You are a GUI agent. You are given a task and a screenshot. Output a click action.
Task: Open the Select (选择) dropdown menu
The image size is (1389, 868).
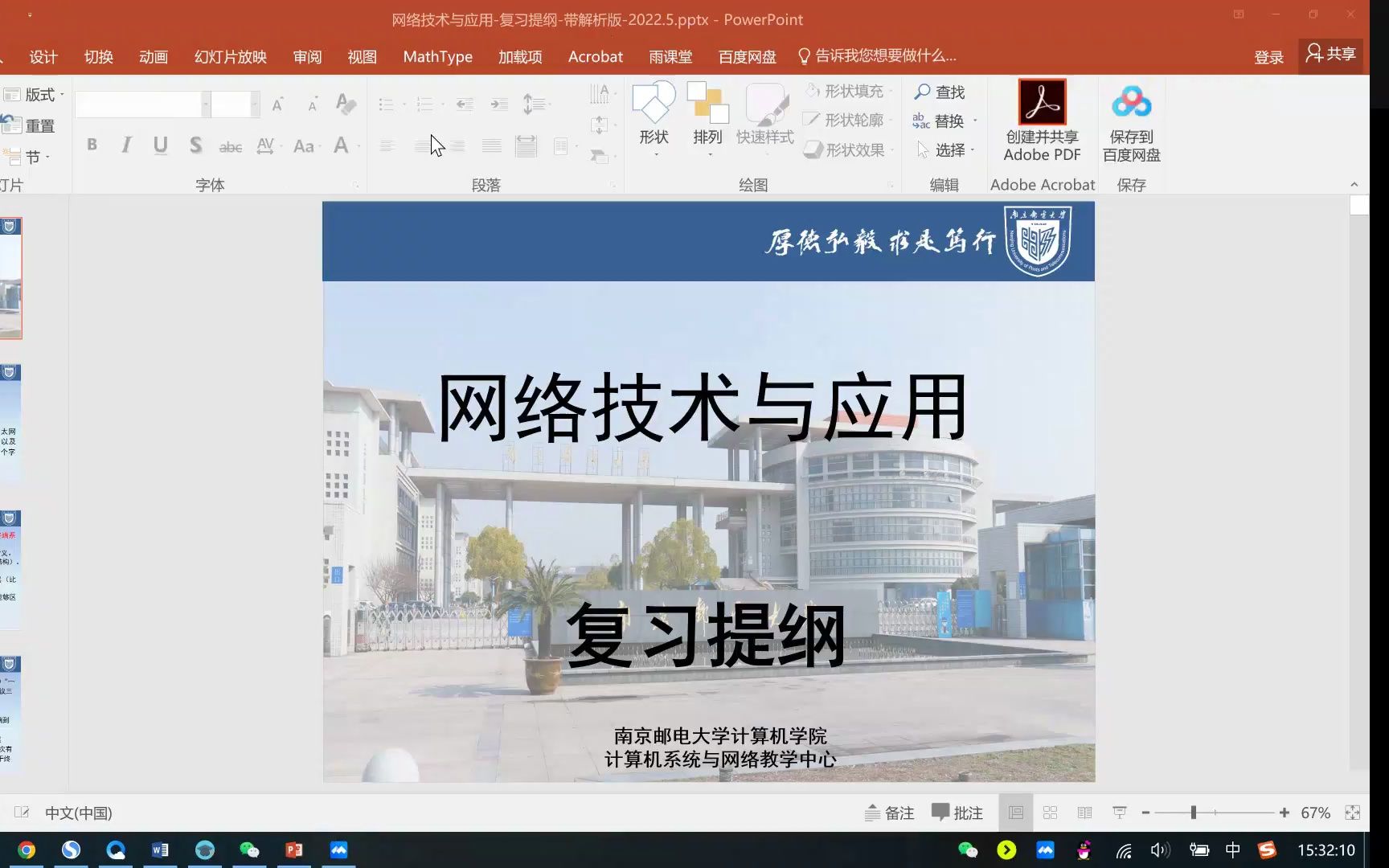[x=950, y=149]
